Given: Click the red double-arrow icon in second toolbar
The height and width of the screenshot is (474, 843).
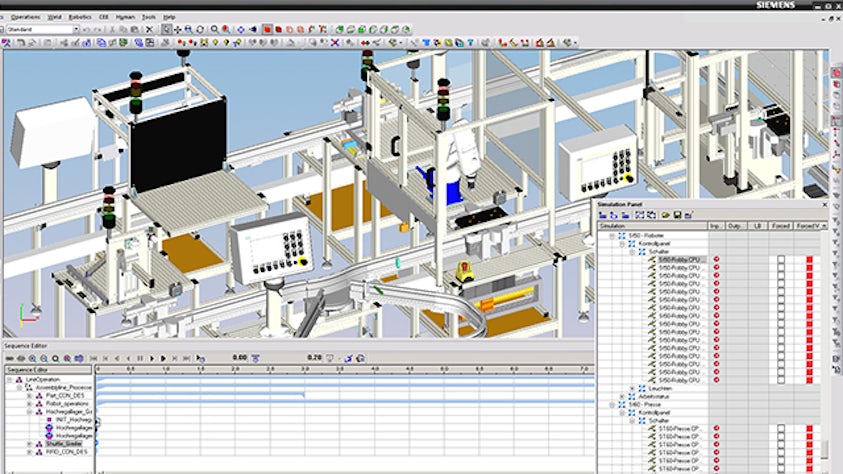Looking at the screenshot, I should click(x=365, y=42).
